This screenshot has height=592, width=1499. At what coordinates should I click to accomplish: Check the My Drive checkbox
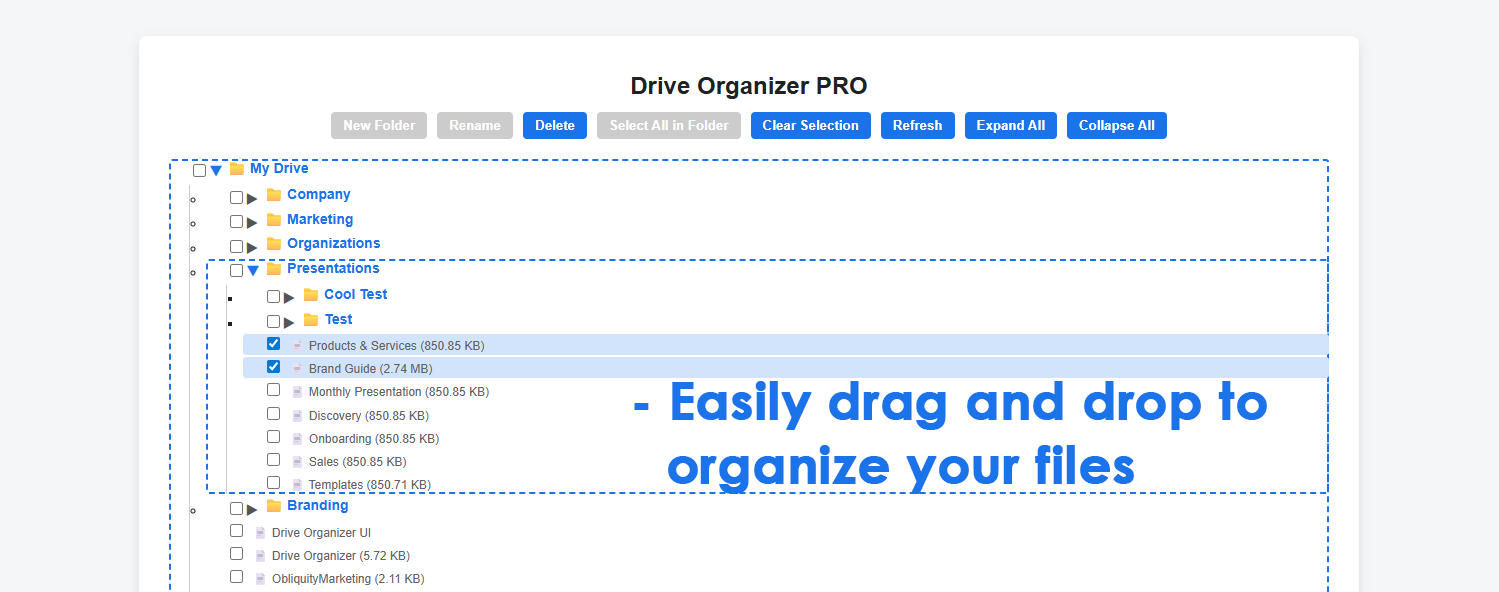coord(199,170)
